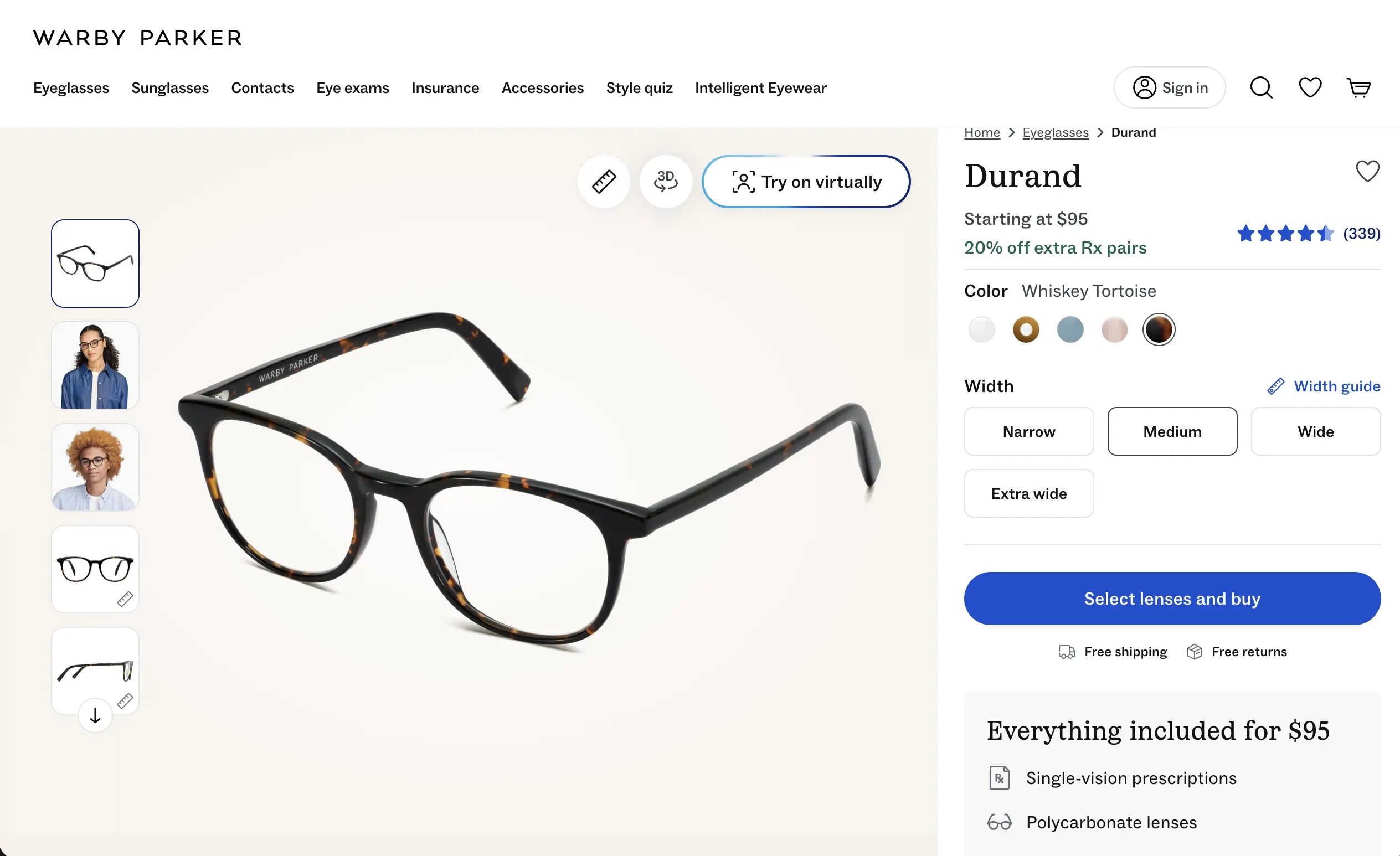
Task: Open the Eyeglasses menu
Action: tap(71, 88)
